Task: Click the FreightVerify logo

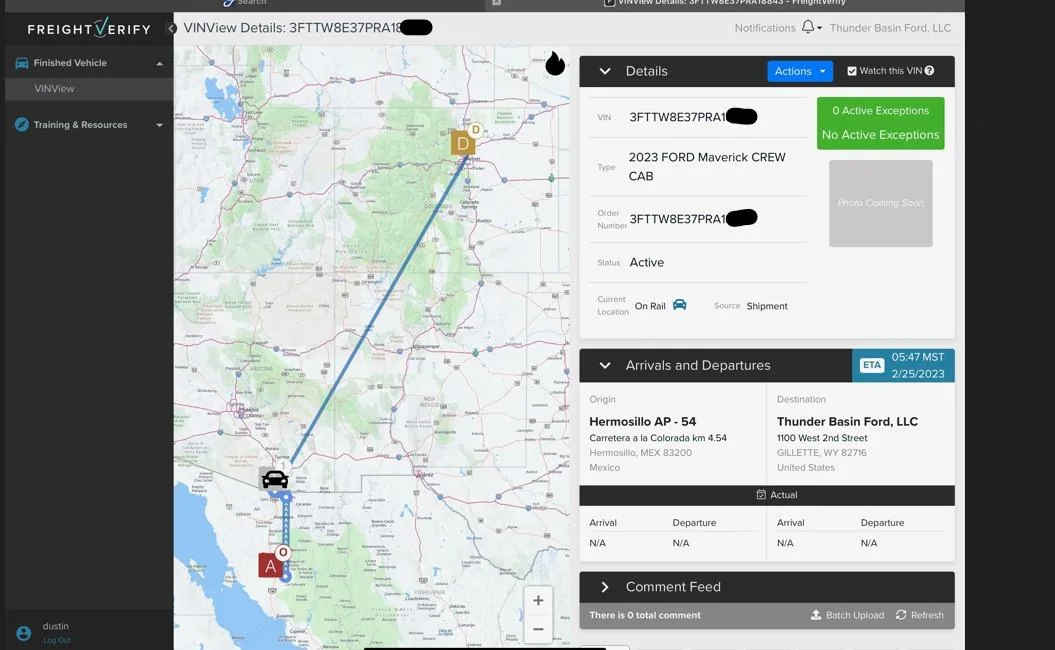Action: point(89,28)
